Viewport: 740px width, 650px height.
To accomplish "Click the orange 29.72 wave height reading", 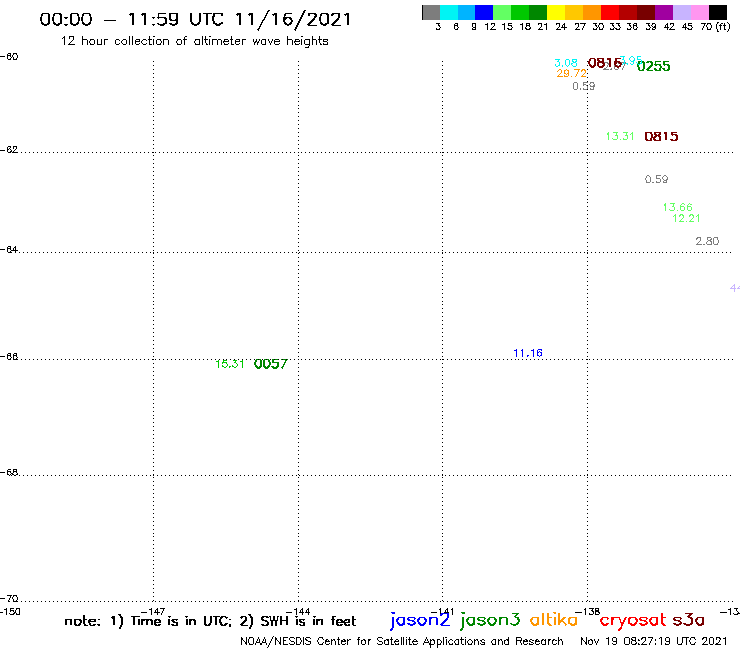I will (x=572, y=73).
